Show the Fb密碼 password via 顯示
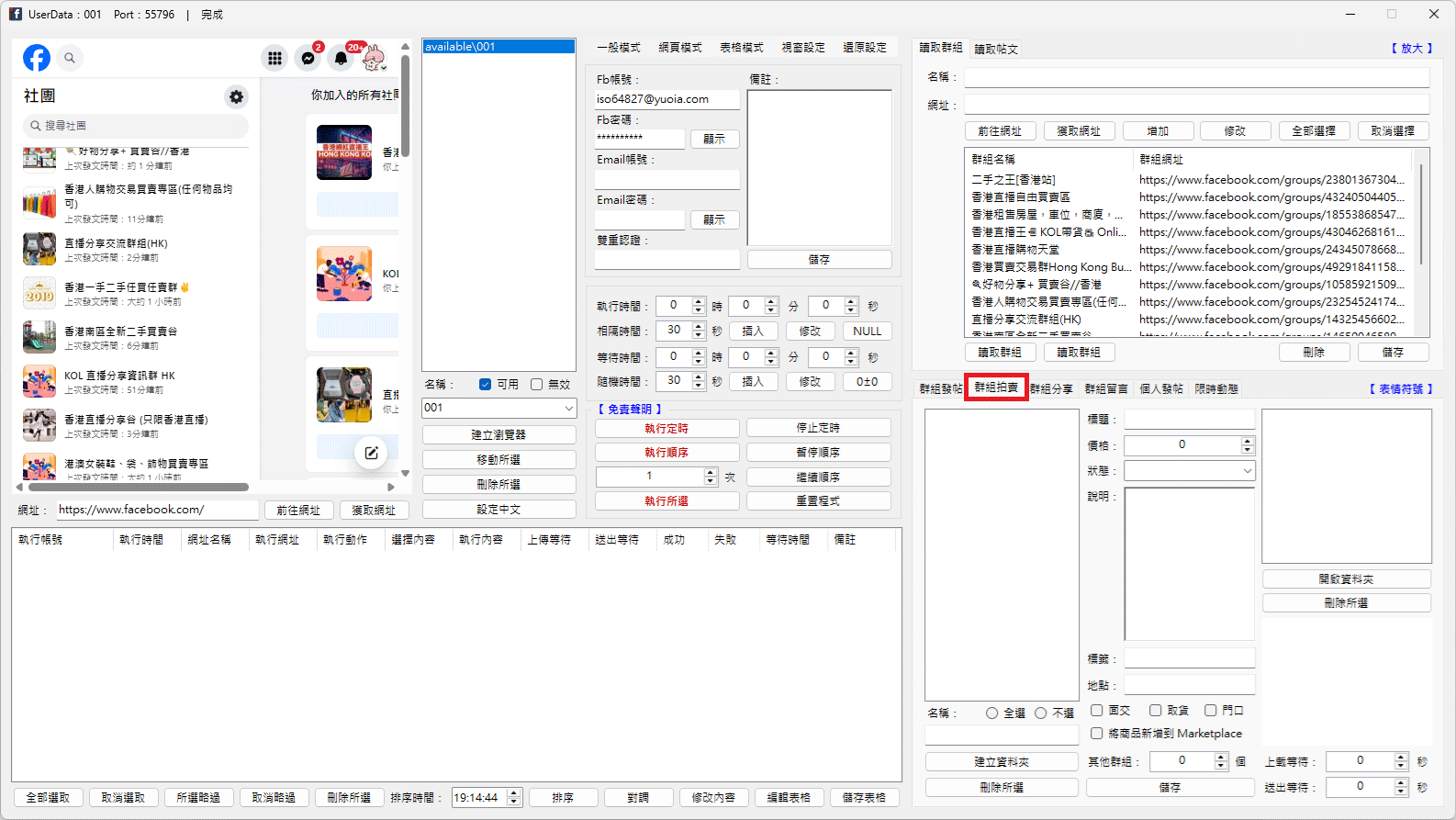Viewport: 1456px width, 820px height. pos(714,140)
